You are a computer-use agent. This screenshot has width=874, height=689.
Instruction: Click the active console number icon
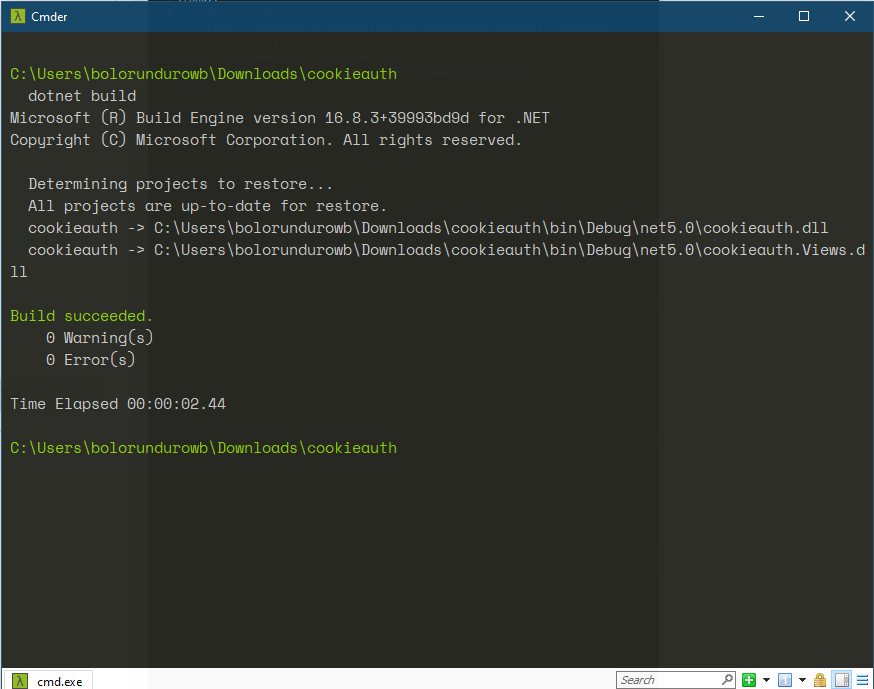click(785, 680)
